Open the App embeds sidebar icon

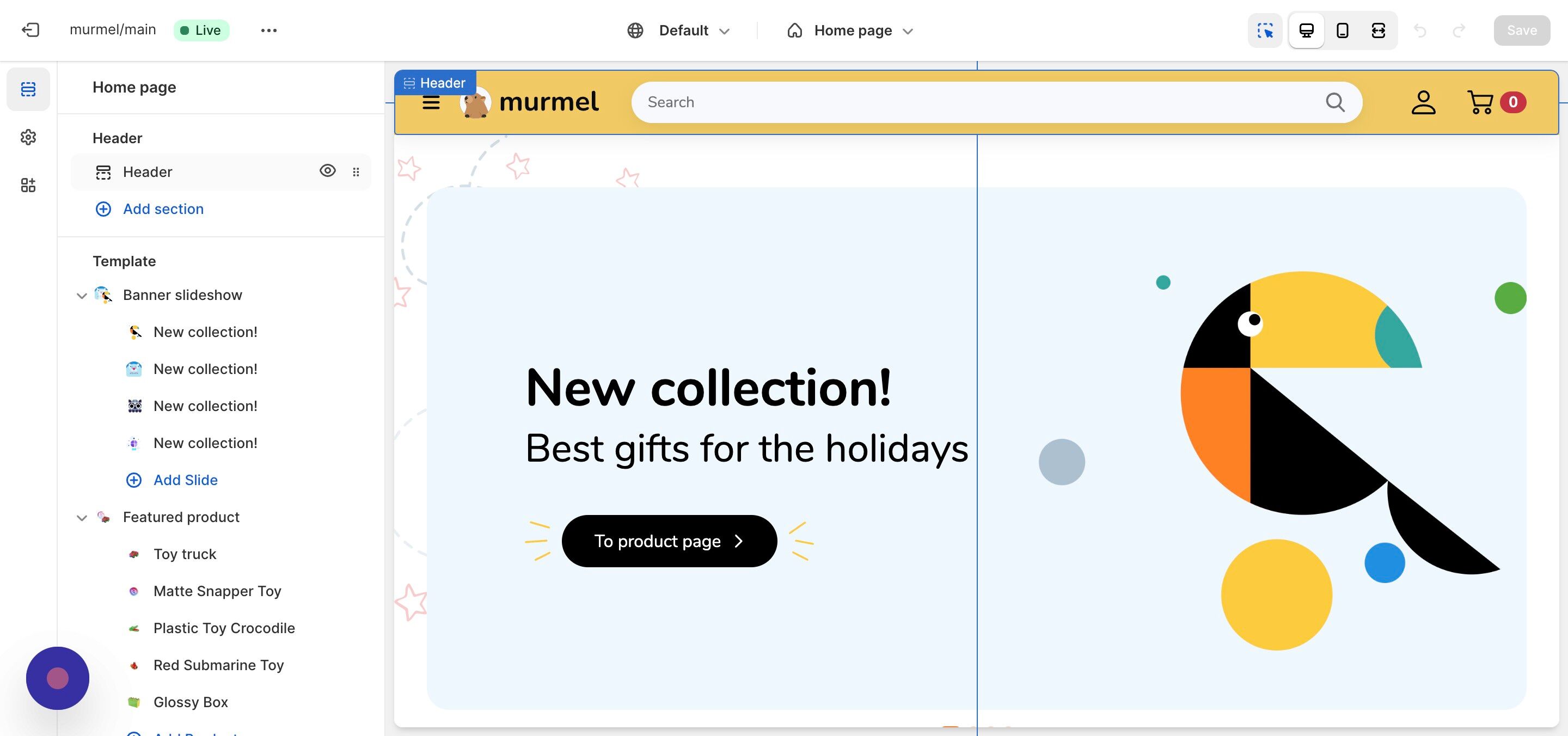coord(28,185)
